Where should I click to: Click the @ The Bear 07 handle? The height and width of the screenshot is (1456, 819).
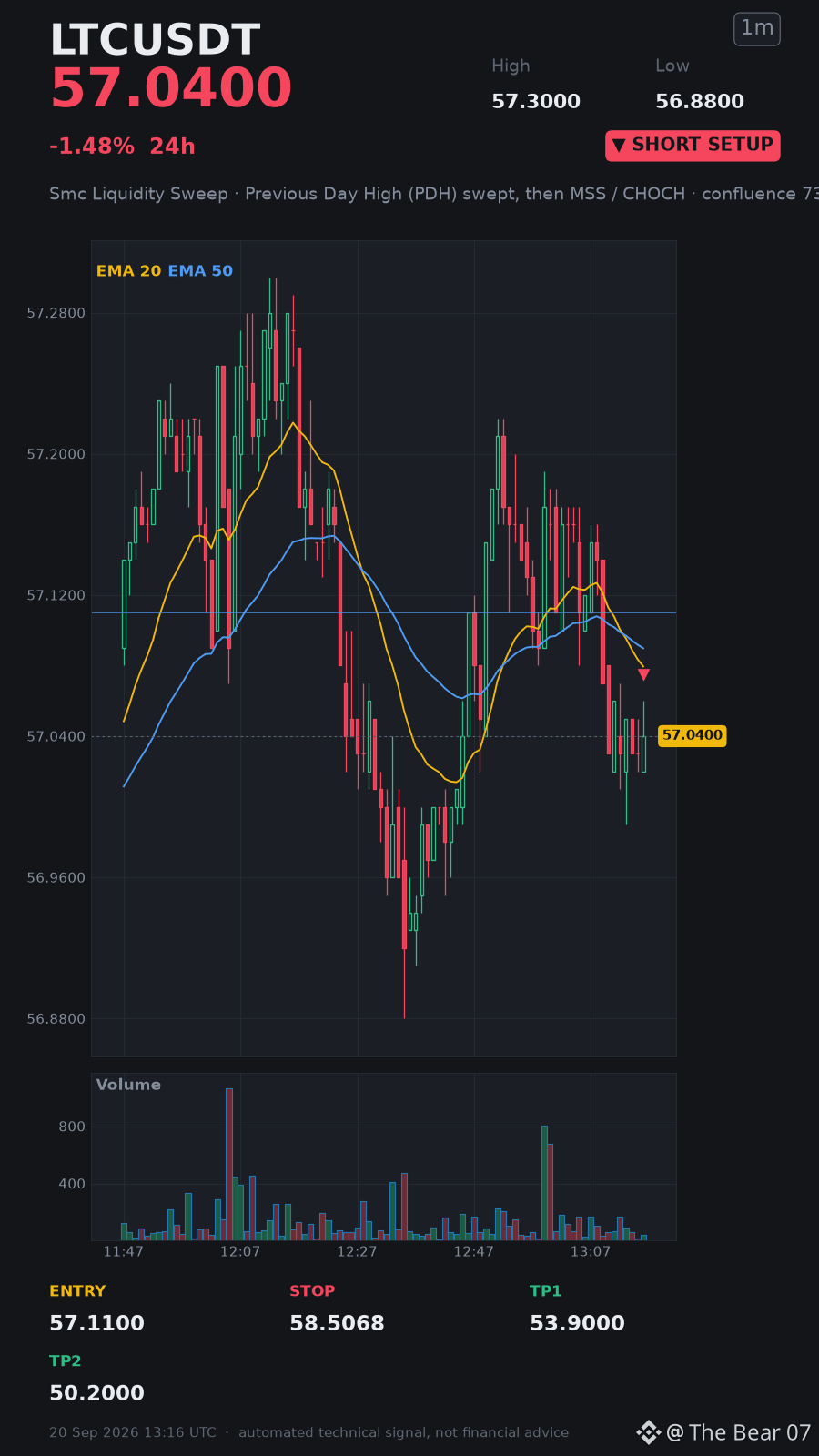tap(738, 1432)
